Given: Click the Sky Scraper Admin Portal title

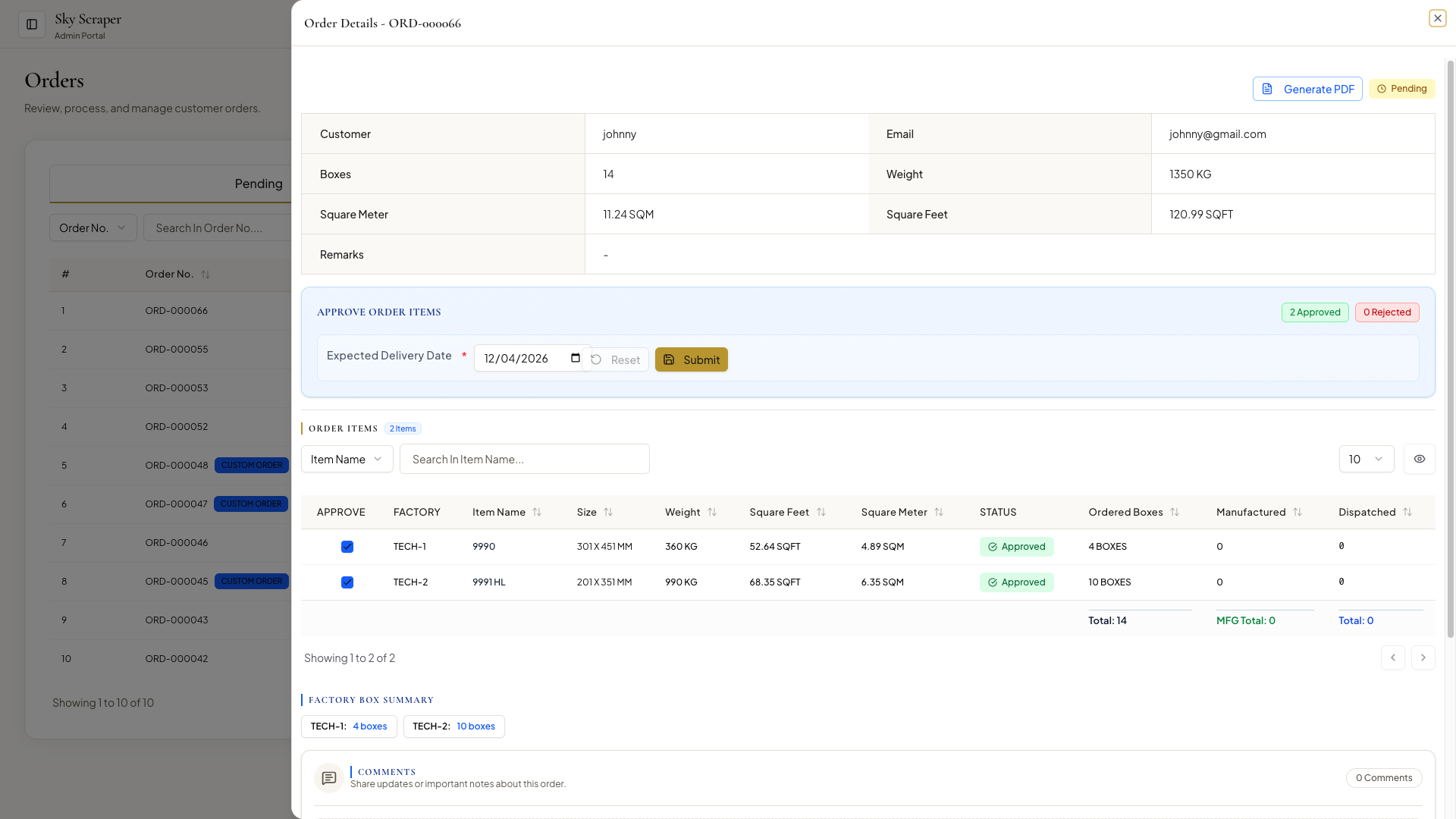Looking at the screenshot, I should tap(88, 25).
